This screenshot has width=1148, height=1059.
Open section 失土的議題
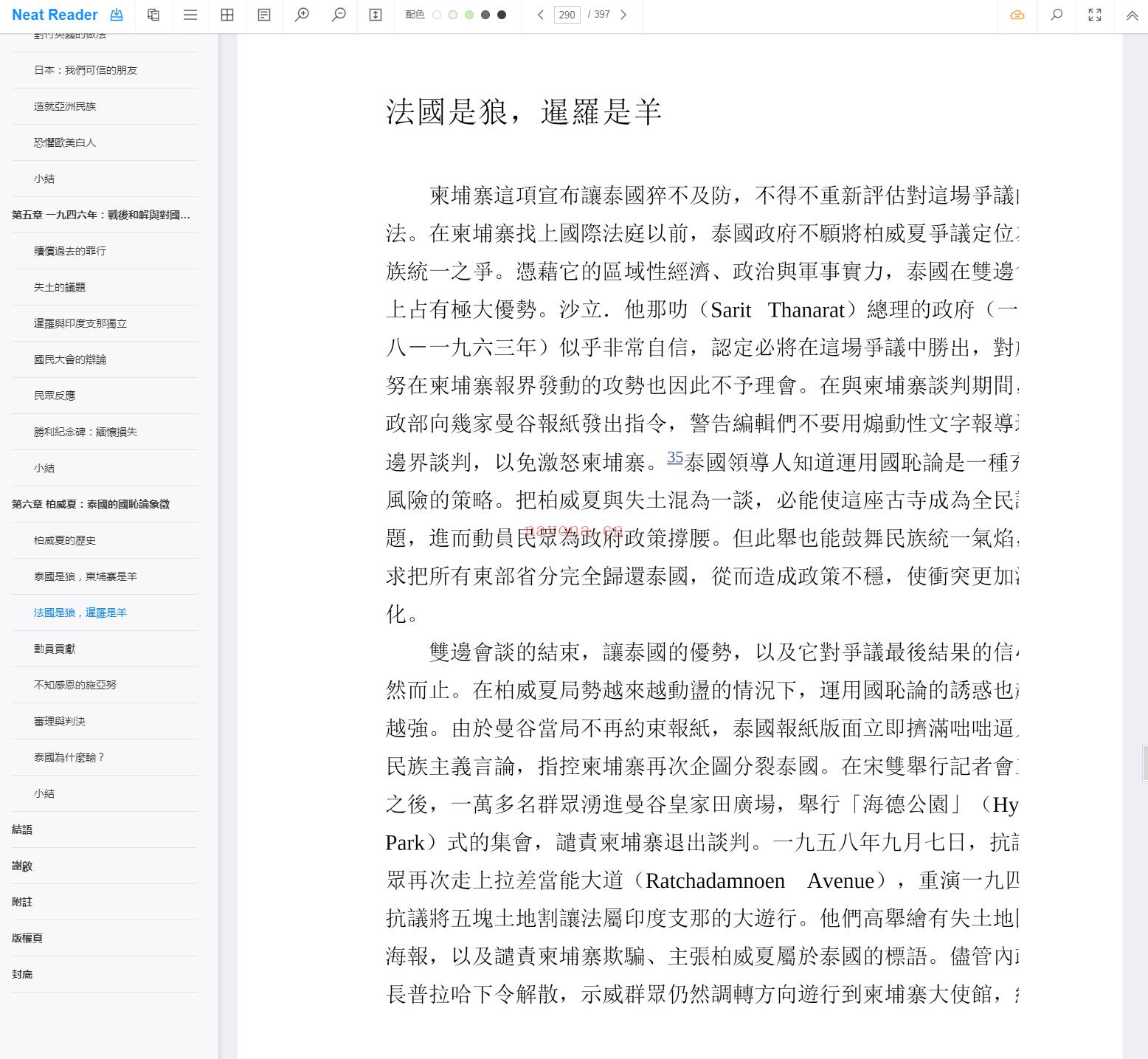60,287
